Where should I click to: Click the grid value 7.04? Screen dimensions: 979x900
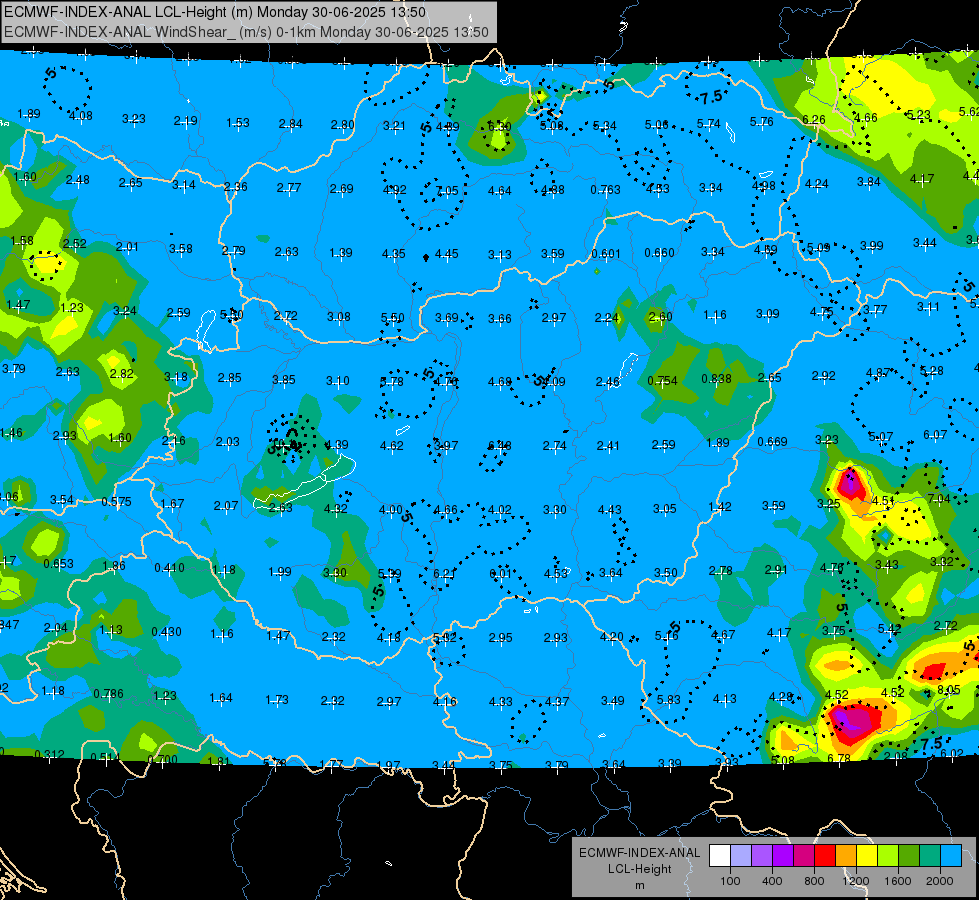click(939, 498)
